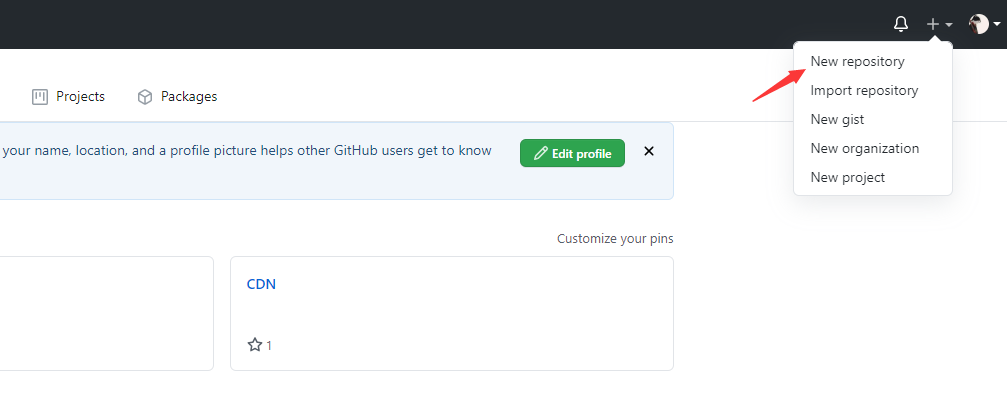Open the CDN repository link
Viewport: 1007px width, 414px height.
pos(261,284)
